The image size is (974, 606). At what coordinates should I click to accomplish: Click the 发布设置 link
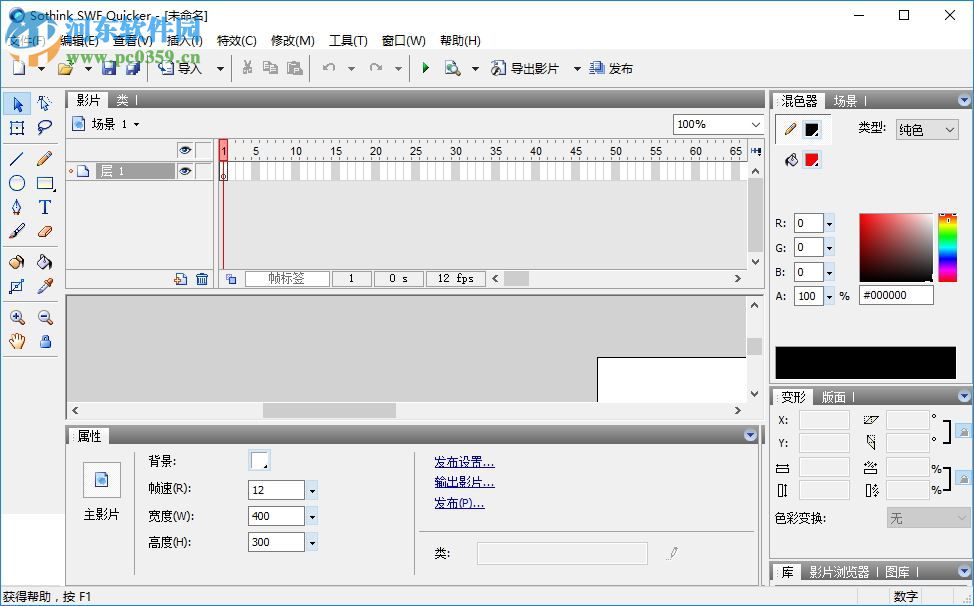[466, 462]
